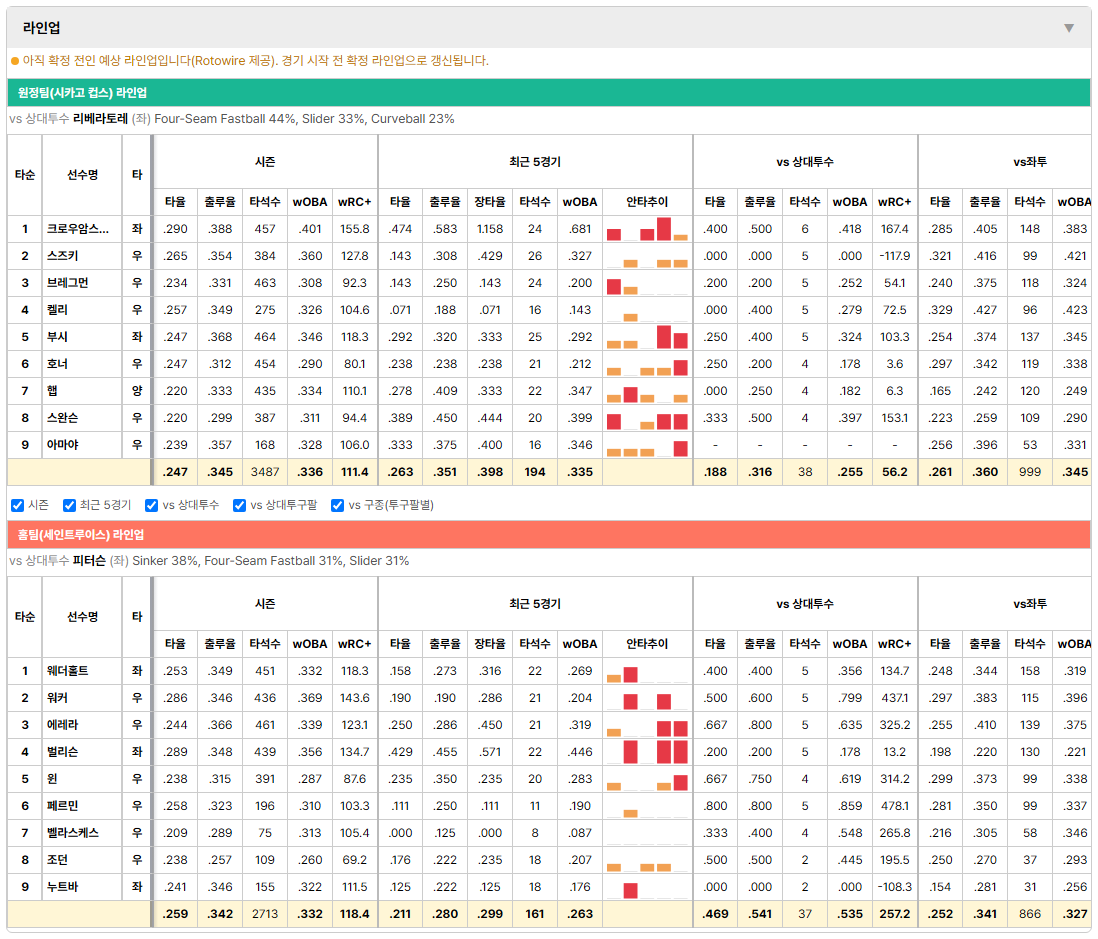Screen dimensions: 1098x939
Task: Click player name 스즈키 in Cubs lineup
Action: (x=62, y=256)
